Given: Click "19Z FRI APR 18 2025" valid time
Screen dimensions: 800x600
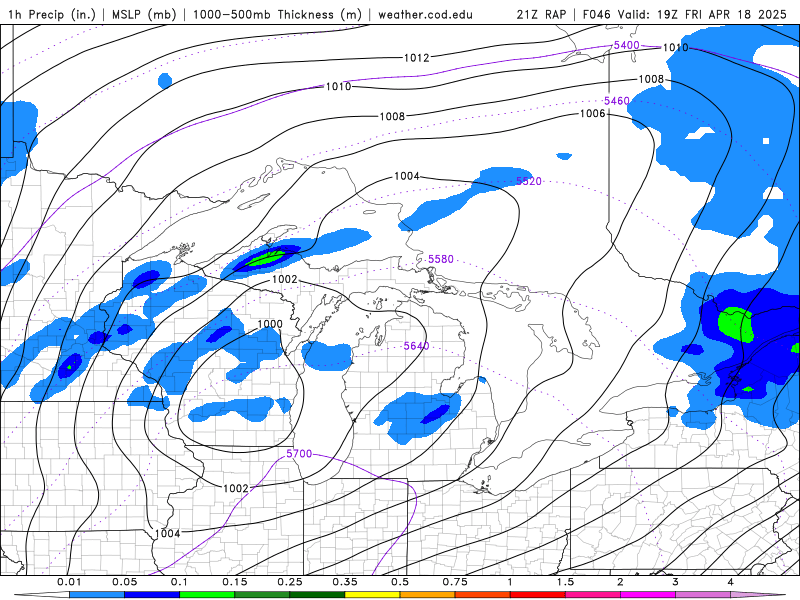Looking at the screenshot, I should [x=722, y=14].
